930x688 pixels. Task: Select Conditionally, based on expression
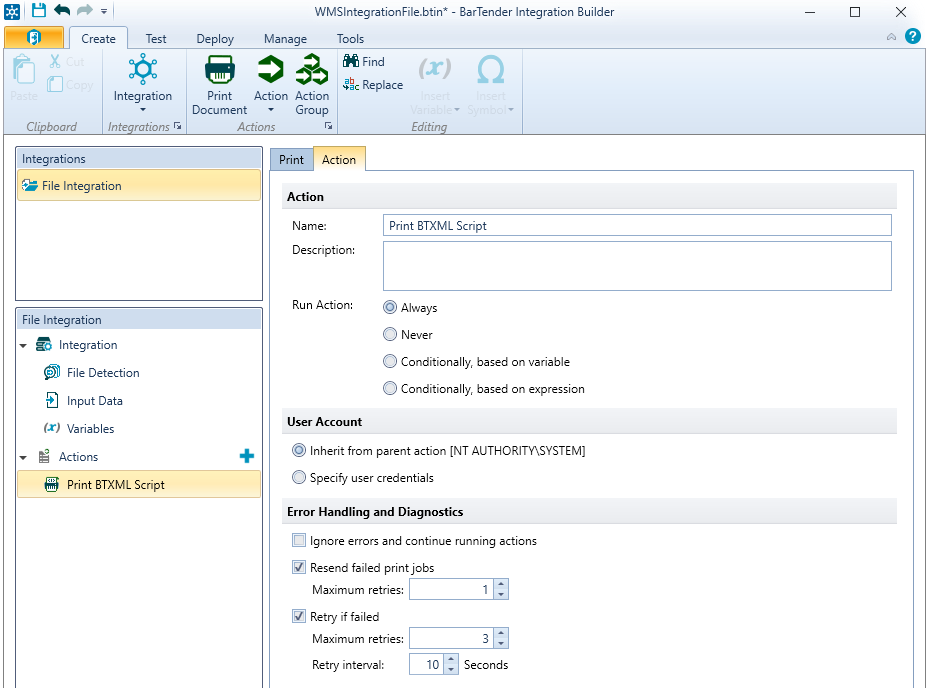coord(390,388)
